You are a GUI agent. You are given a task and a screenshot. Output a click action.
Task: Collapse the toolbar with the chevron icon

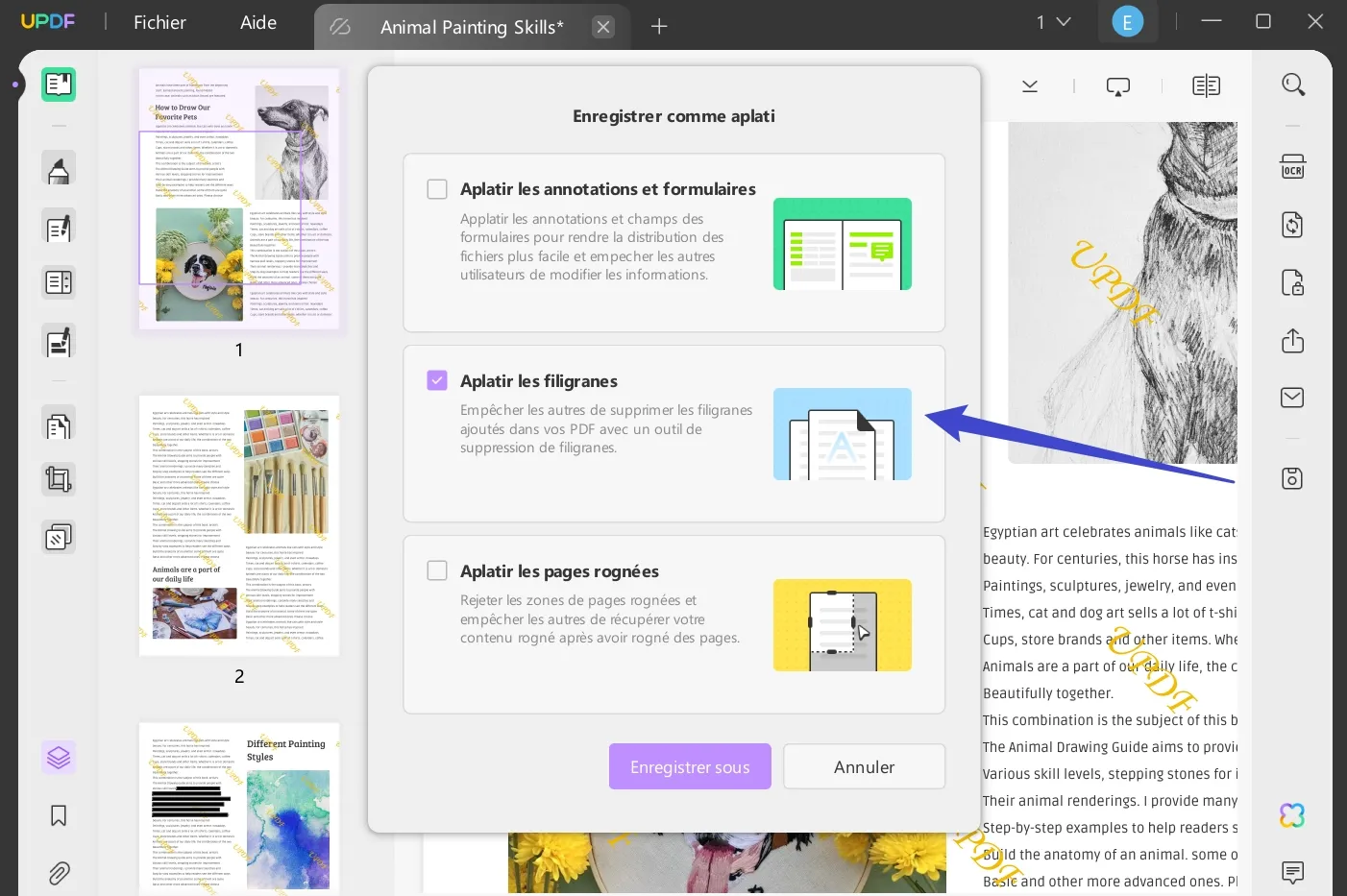[x=1029, y=85]
